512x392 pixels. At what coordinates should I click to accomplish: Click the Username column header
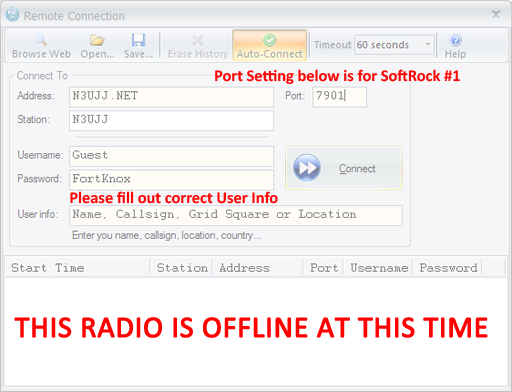click(378, 268)
